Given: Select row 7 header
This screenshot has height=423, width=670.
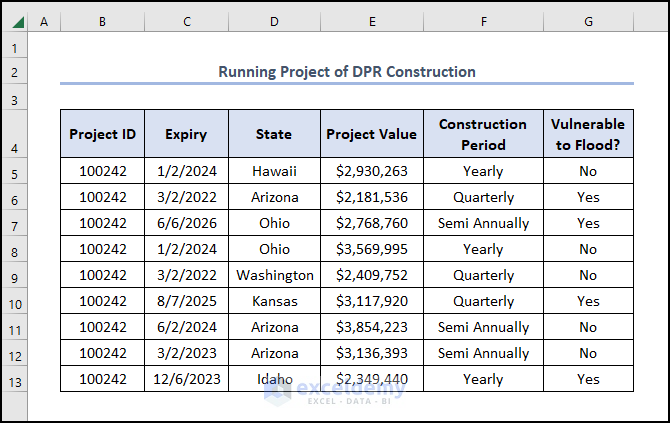Looking at the screenshot, I should (x=15, y=223).
